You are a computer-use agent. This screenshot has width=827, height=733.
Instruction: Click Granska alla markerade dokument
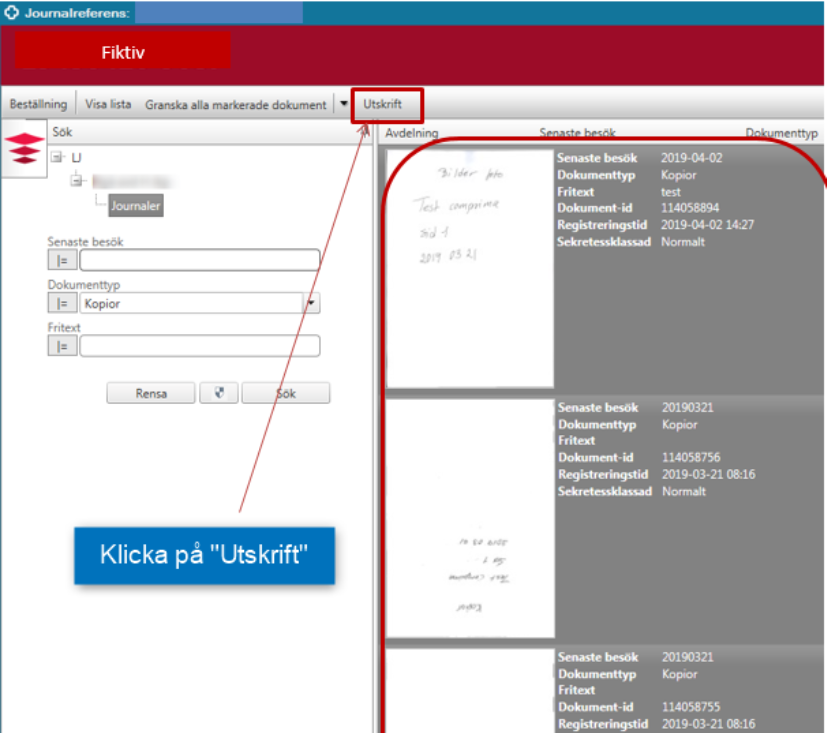coord(236,104)
